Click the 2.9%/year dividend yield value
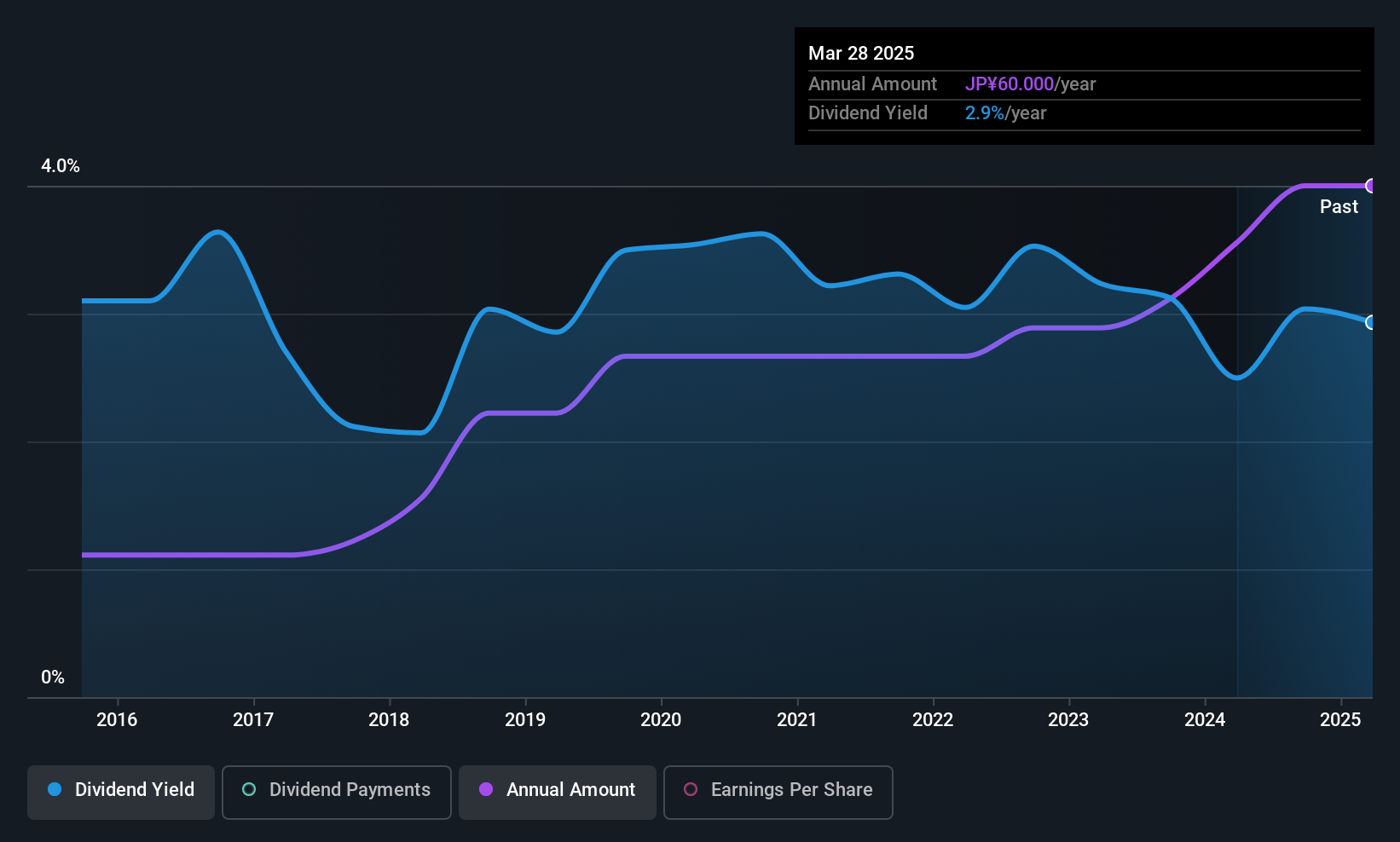 pyautogui.click(x=1005, y=113)
